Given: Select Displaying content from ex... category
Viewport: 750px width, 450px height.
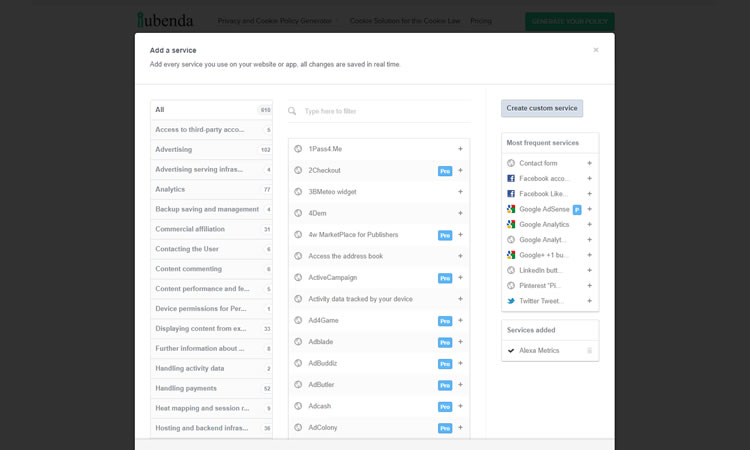Looking at the screenshot, I should 211,329.
